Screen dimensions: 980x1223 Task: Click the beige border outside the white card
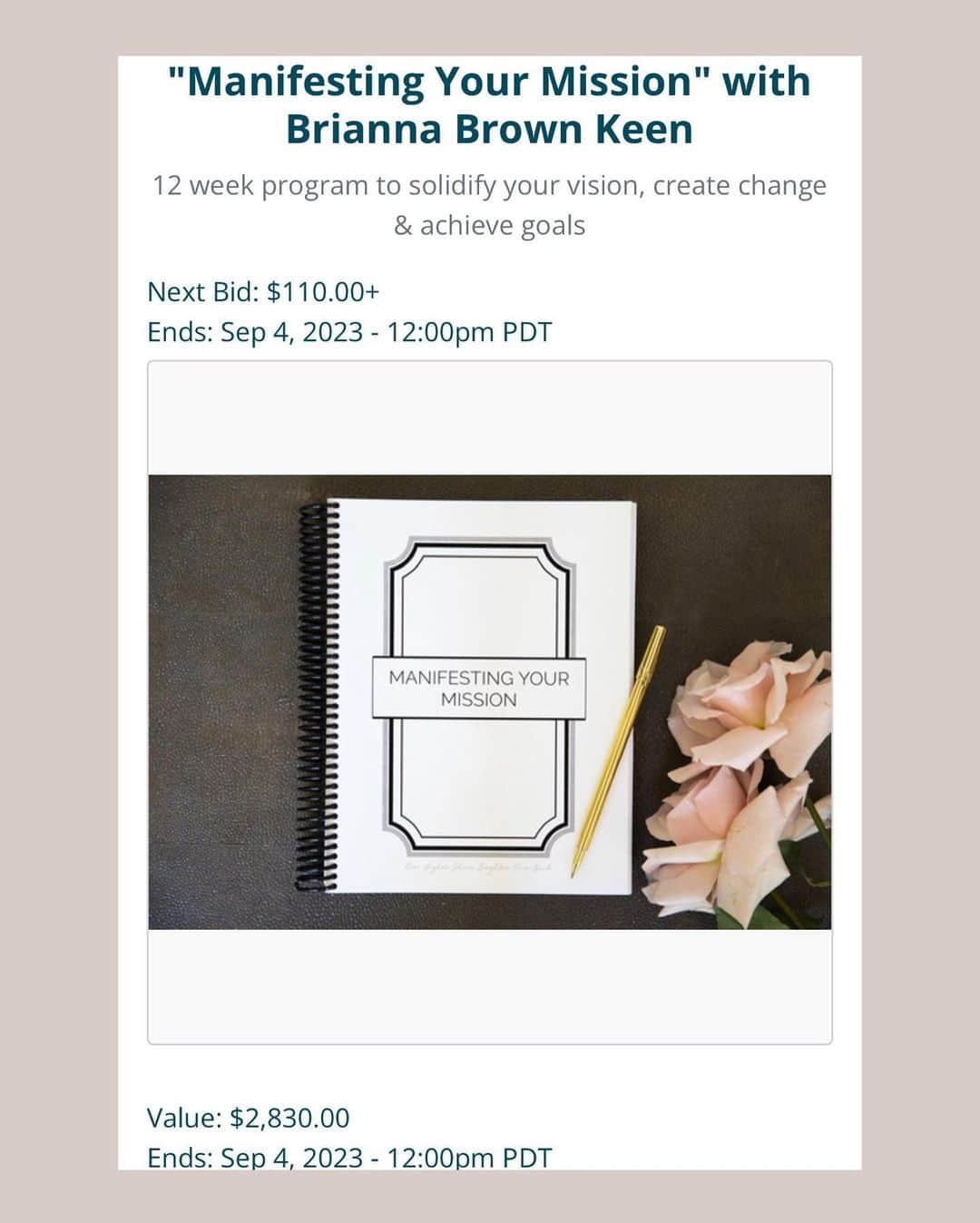pos(58,611)
